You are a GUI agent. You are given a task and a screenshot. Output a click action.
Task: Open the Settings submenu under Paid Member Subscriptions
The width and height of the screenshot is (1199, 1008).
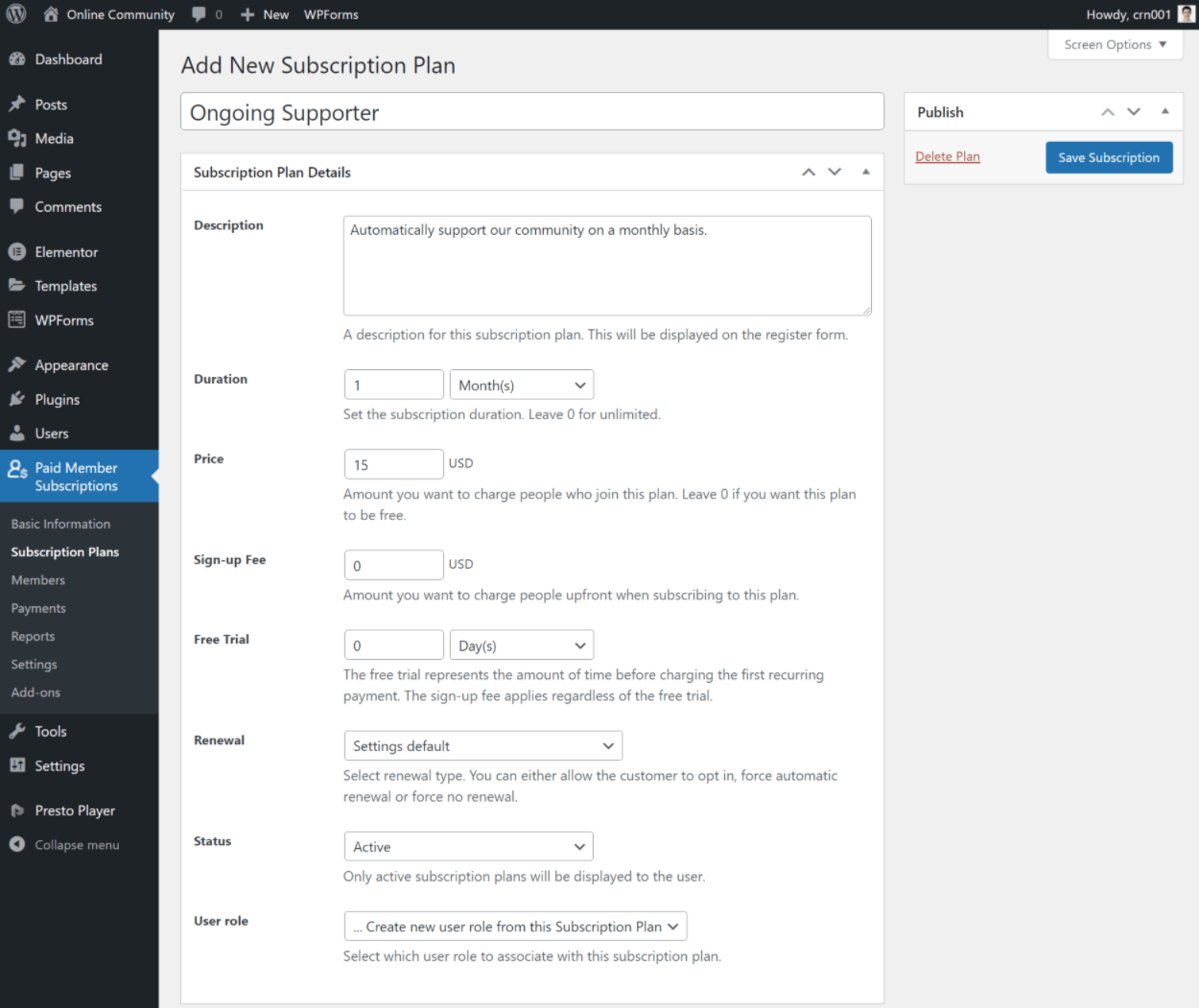(34, 664)
